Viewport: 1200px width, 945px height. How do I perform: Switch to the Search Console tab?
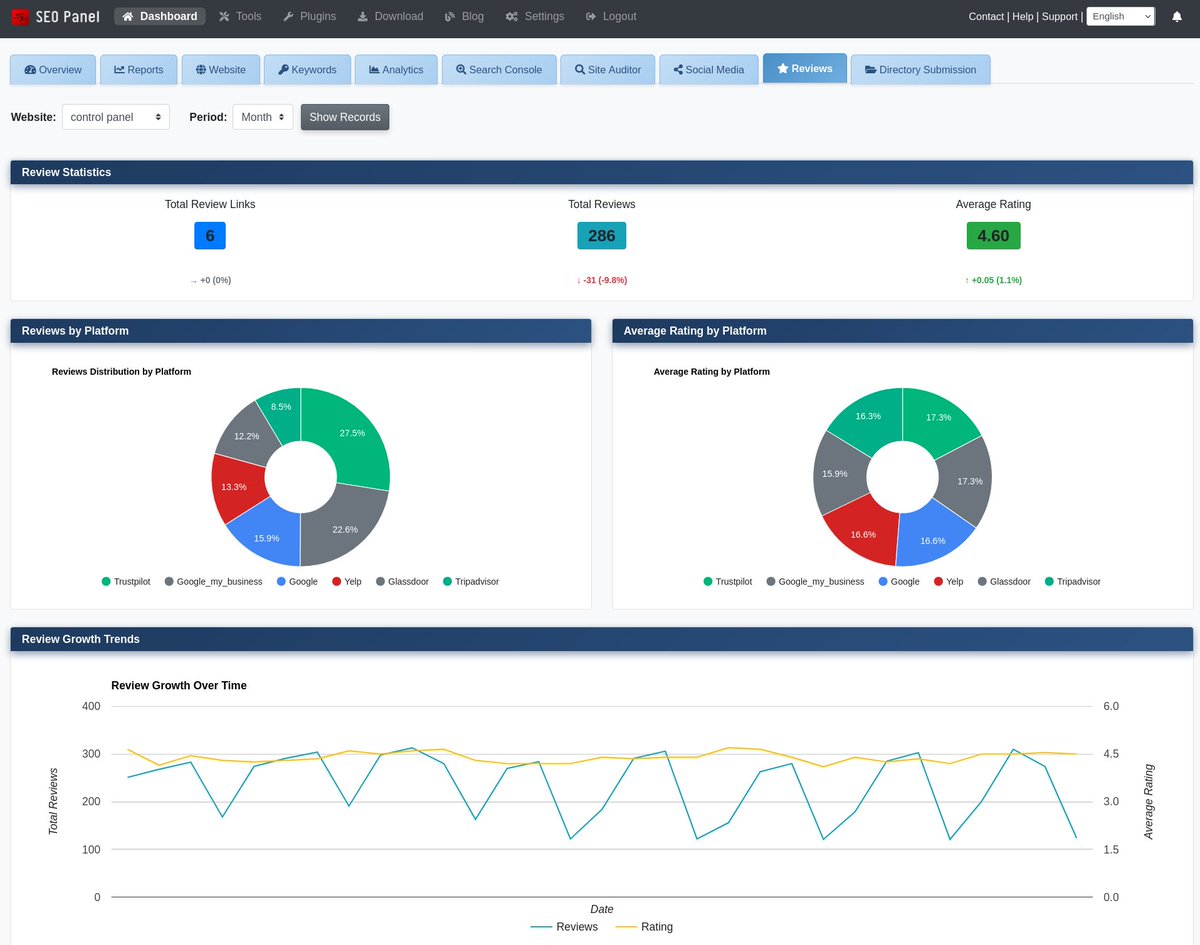click(x=499, y=69)
